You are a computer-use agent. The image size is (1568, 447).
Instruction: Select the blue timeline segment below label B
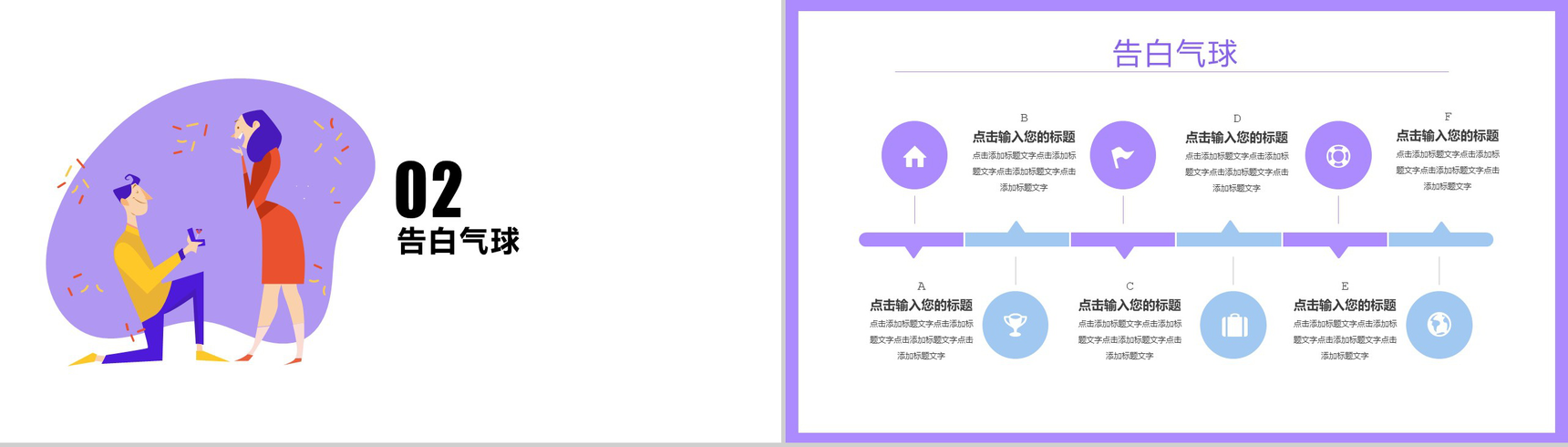point(1016,240)
